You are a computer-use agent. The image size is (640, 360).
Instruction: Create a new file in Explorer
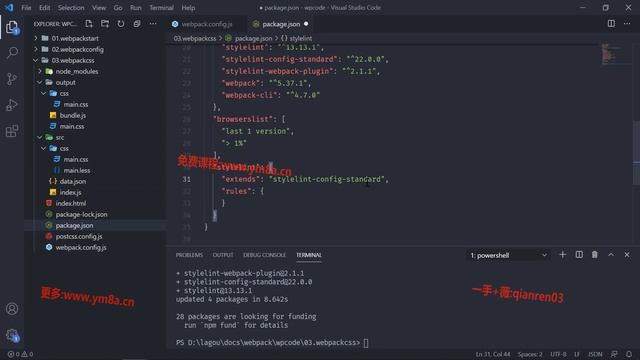pos(89,24)
